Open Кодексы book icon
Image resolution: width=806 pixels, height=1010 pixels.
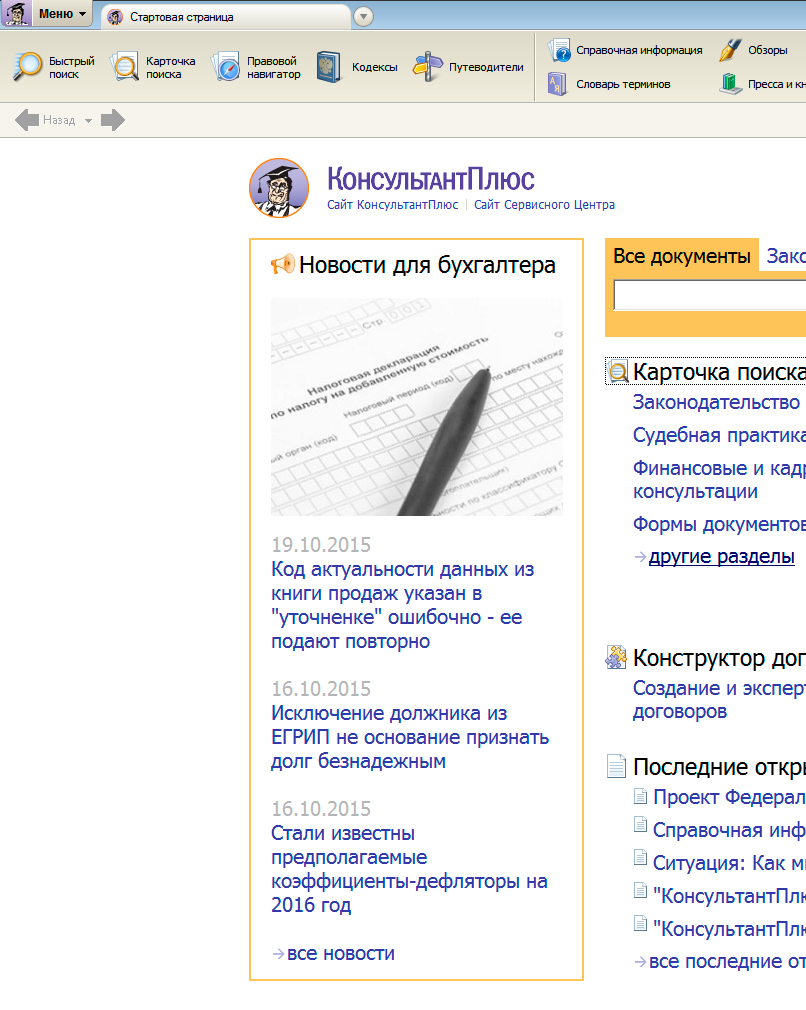[329, 67]
